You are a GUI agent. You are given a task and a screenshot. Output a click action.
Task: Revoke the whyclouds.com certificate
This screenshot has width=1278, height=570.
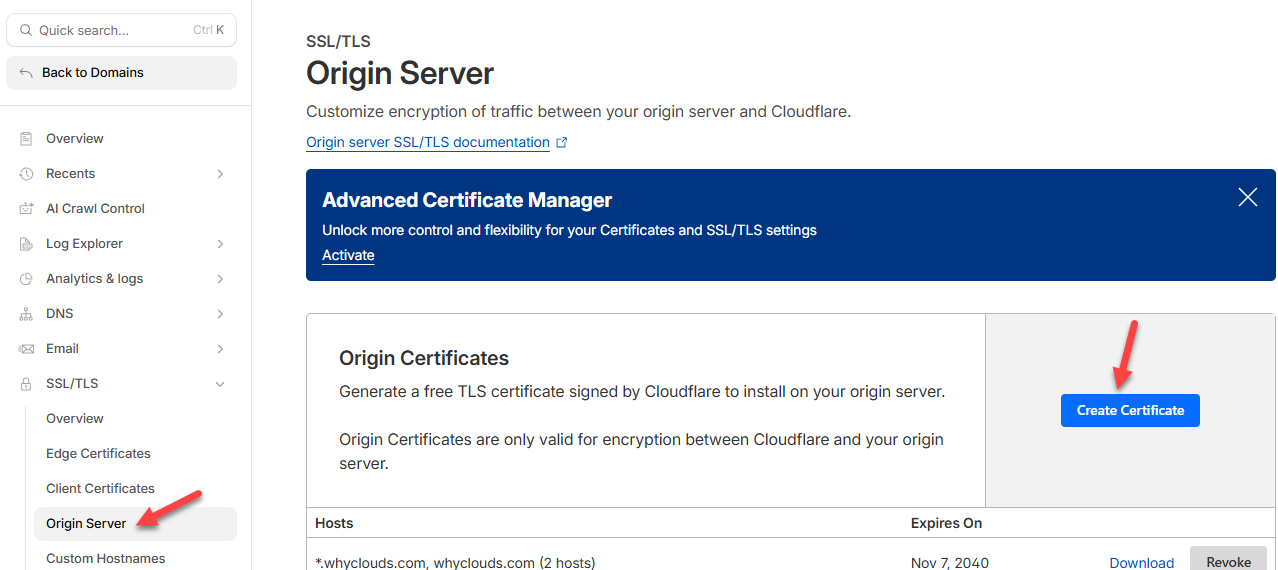[x=1228, y=559]
